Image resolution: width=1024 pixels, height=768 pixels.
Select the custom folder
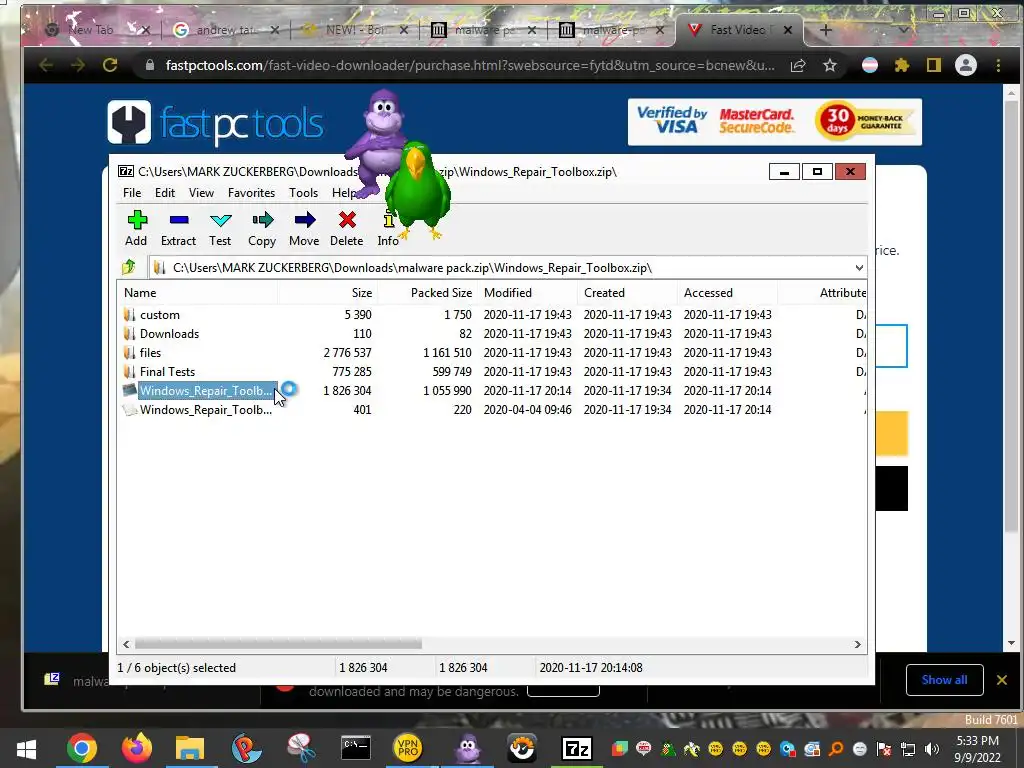point(159,315)
